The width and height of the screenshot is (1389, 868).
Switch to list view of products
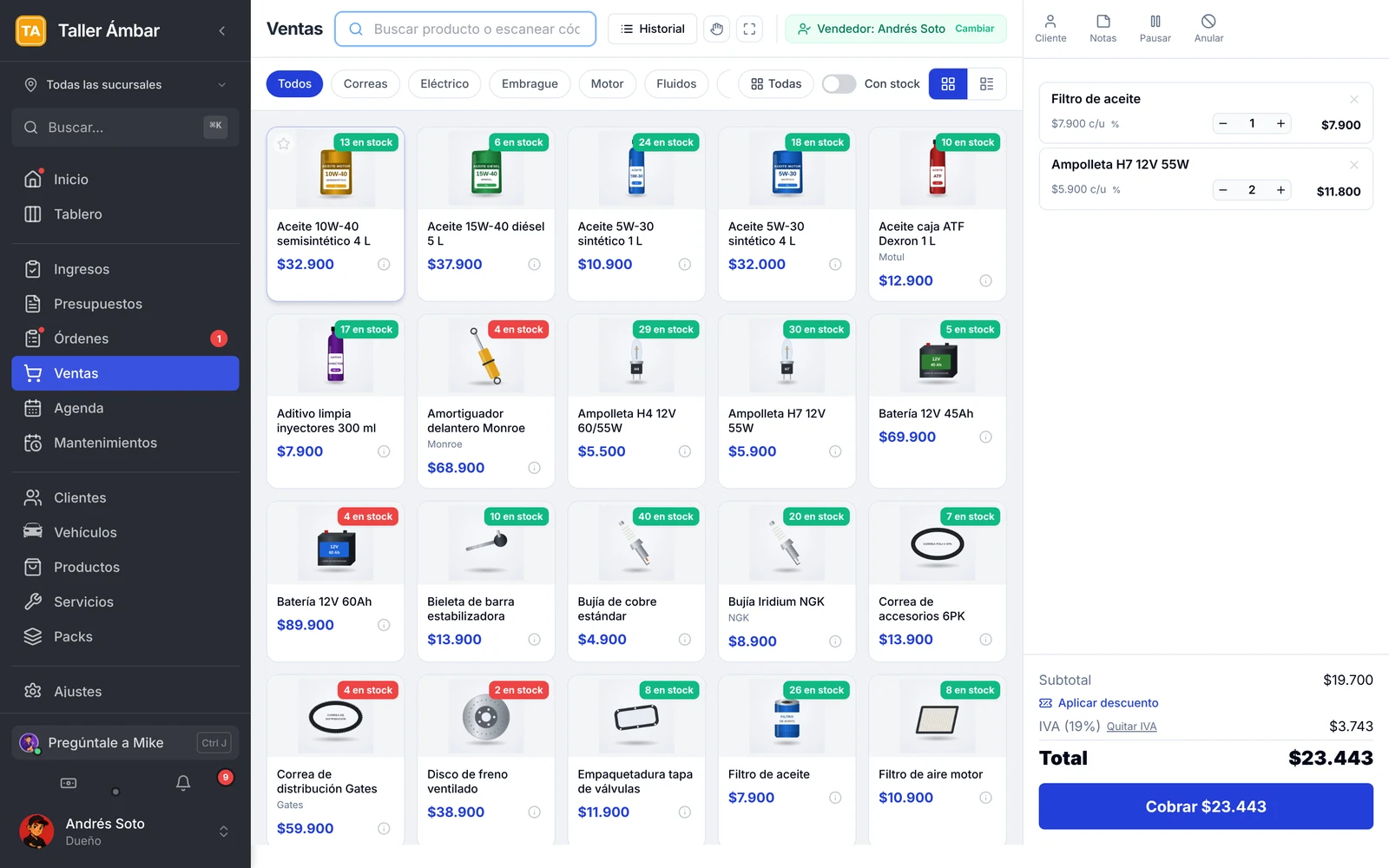(987, 84)
